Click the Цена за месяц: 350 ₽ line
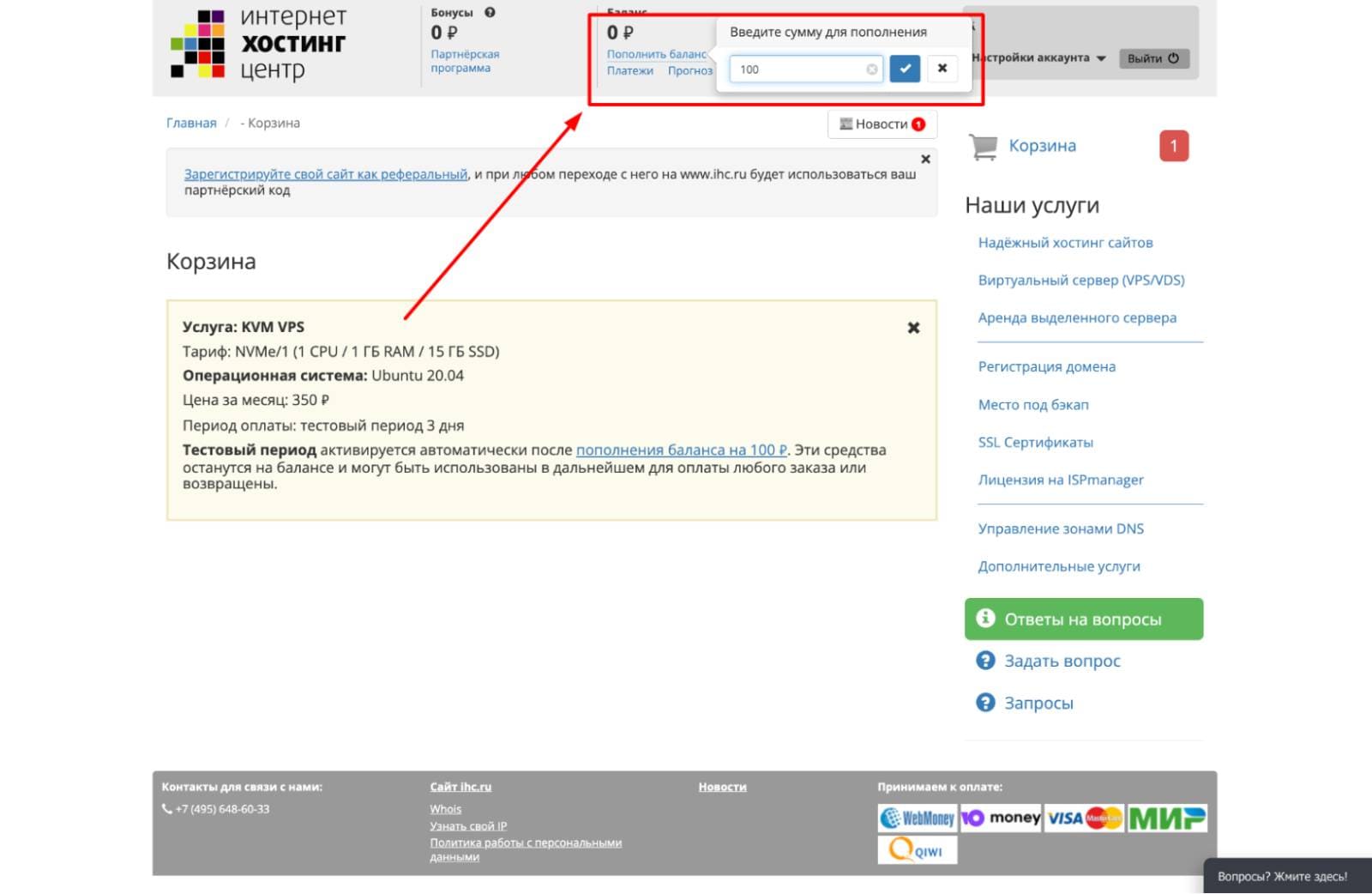Viewport: 1372px width, 894px height. tap(256, 400)
